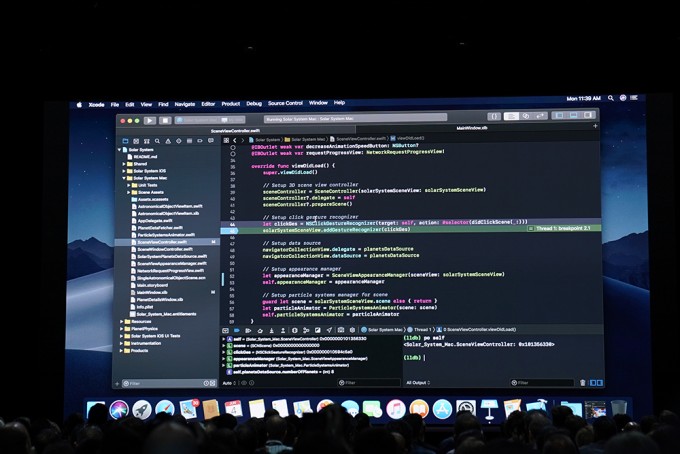
Task: Open the Source Control menu
Action: click(x=285, y=103)
